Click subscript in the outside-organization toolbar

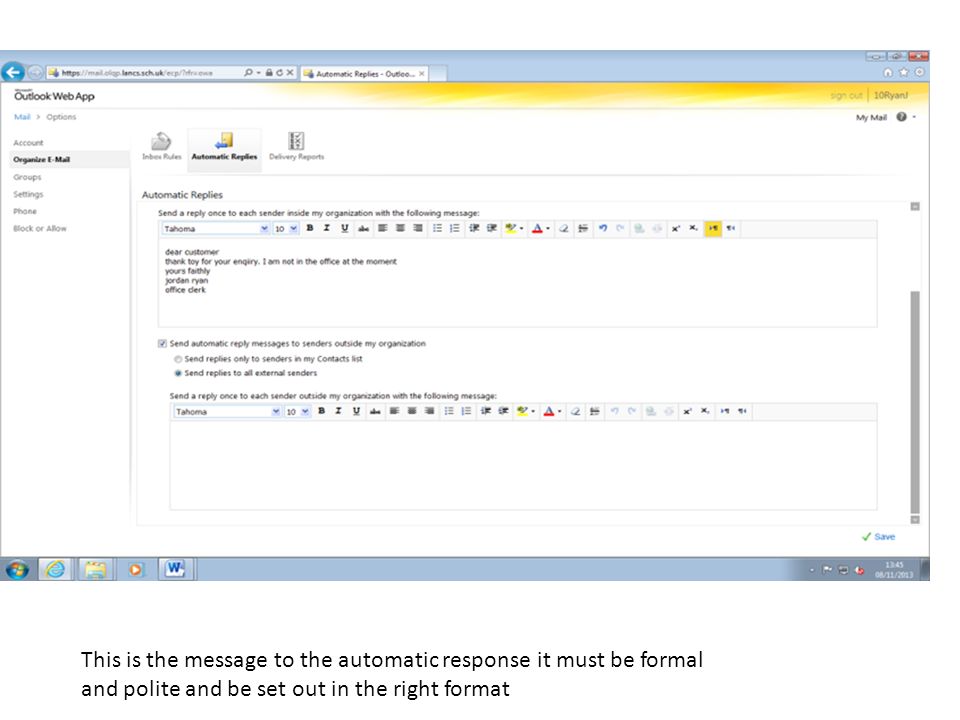click(705, 411)
